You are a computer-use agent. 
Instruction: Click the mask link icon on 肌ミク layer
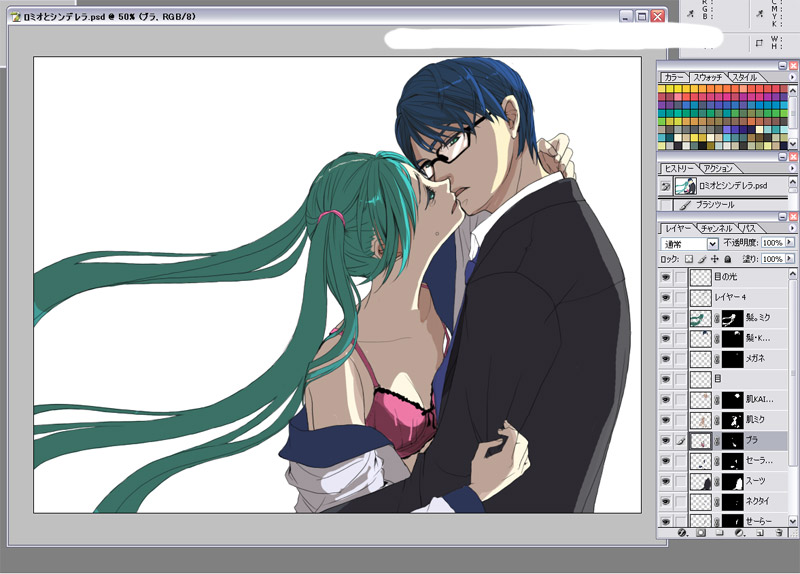(716, 421)
